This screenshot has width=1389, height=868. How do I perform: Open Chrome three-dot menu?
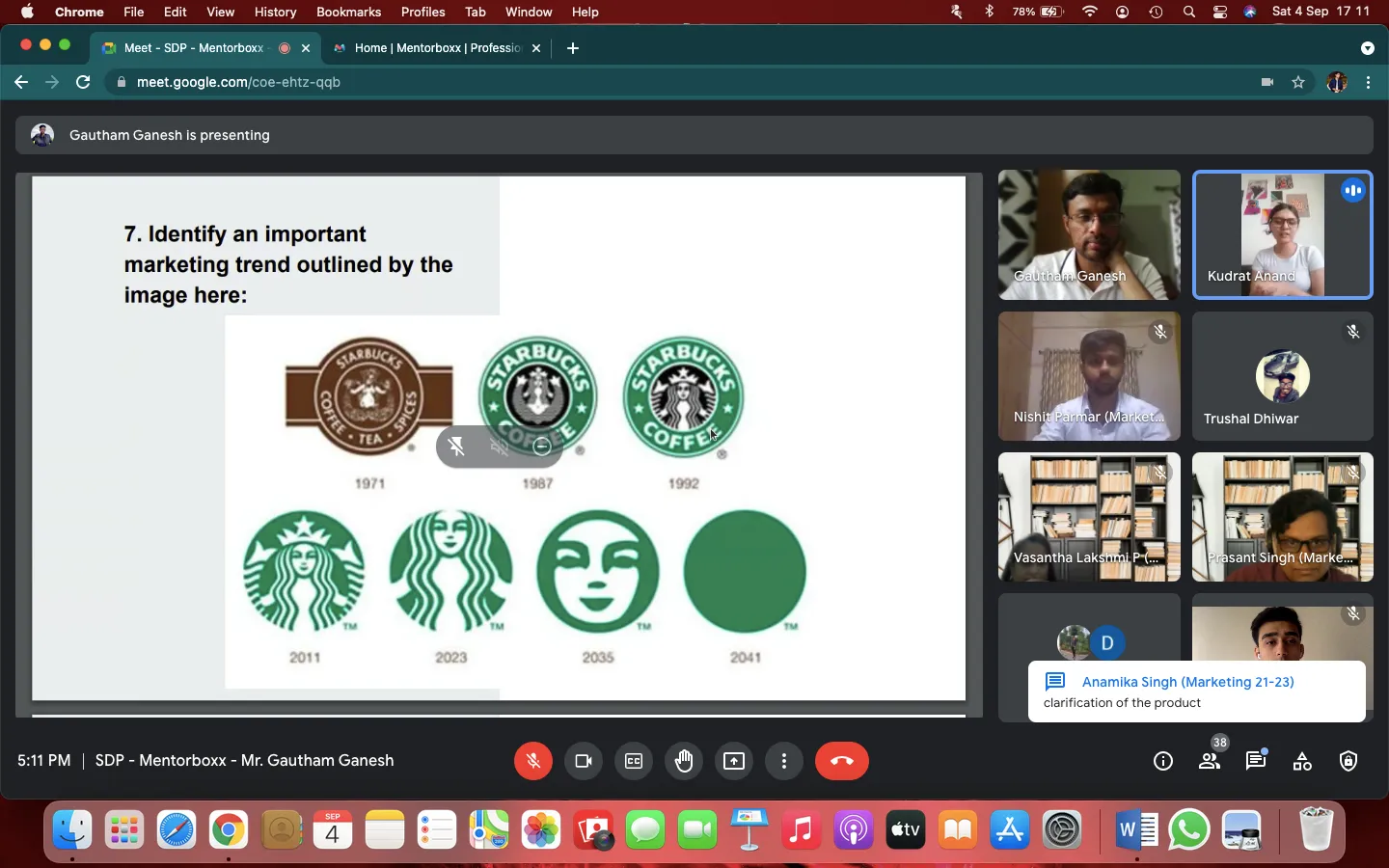[x=1369, y=82]
